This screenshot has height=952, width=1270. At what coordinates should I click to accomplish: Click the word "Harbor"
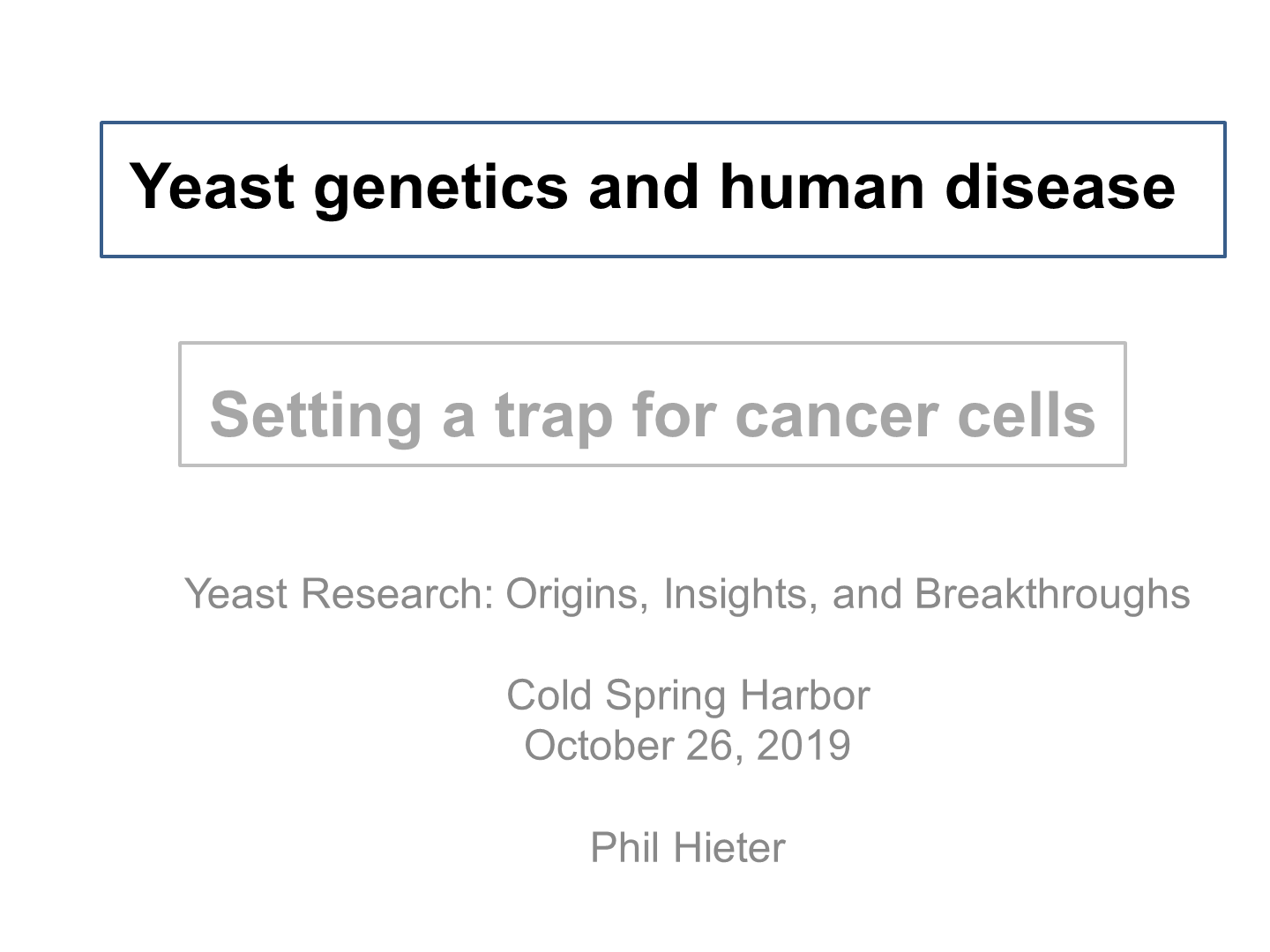(x=804, y=695)
